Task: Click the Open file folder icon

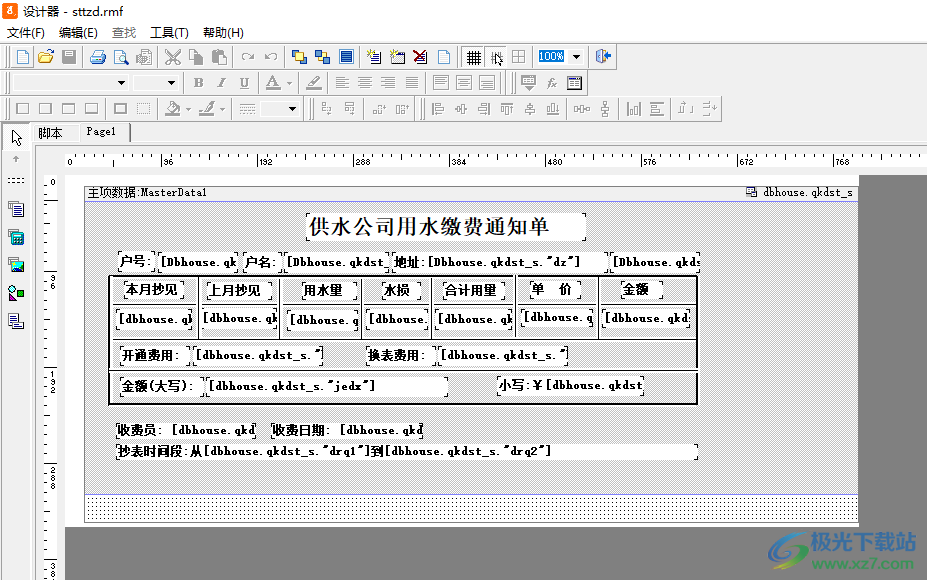Action: (45, 57)
